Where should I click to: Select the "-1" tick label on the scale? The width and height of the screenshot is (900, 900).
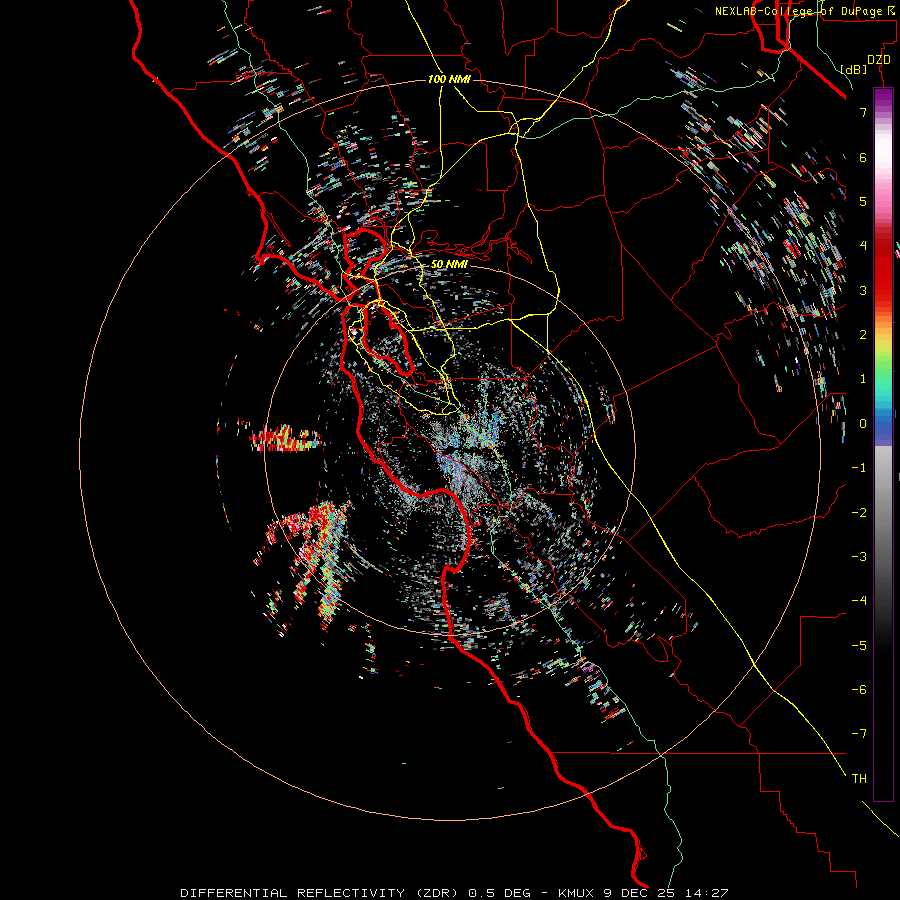point(859,468)
